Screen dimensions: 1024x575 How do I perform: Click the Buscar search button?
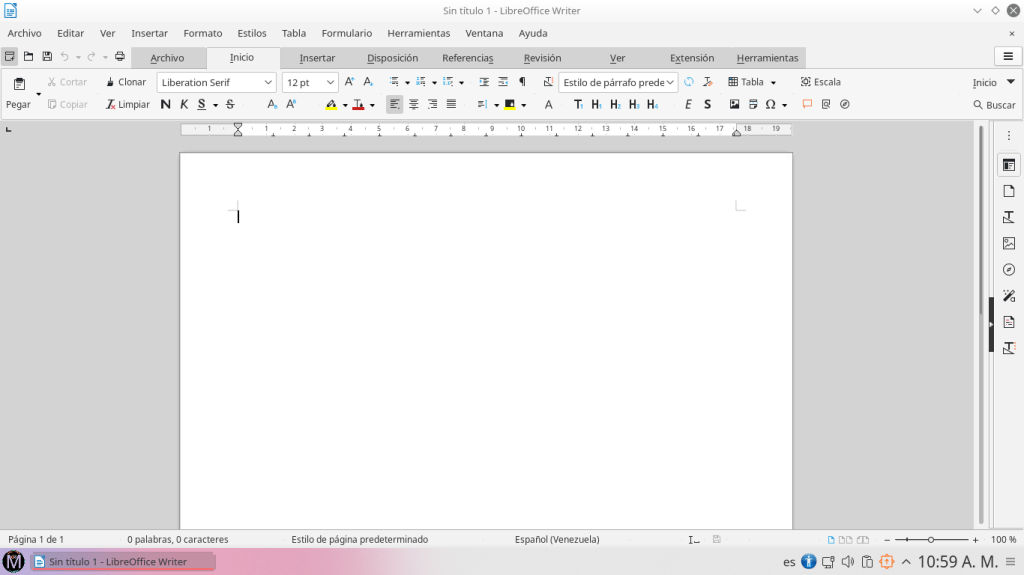click(x=994, y=105)
